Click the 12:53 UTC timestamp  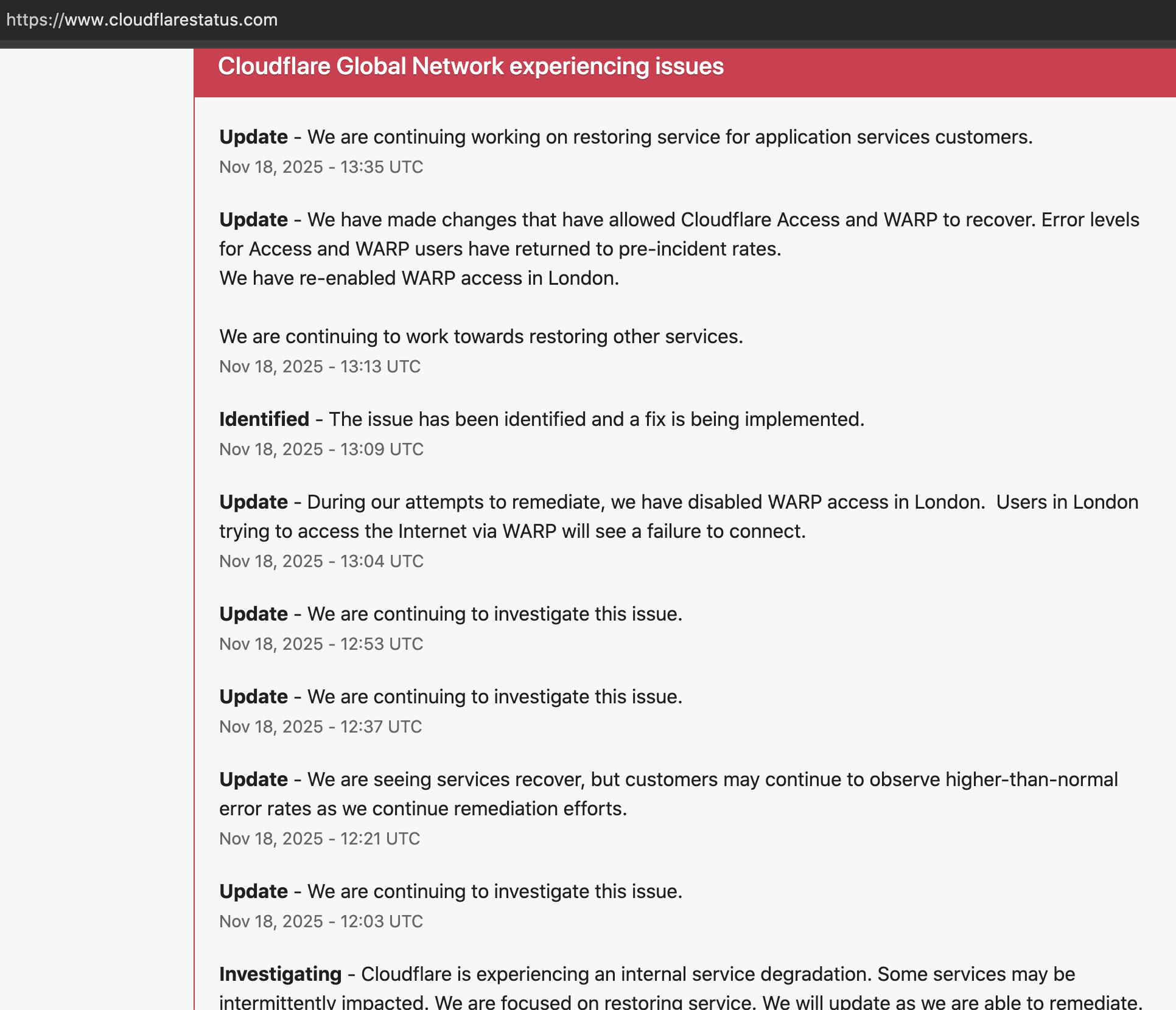[x=321, y=644]
